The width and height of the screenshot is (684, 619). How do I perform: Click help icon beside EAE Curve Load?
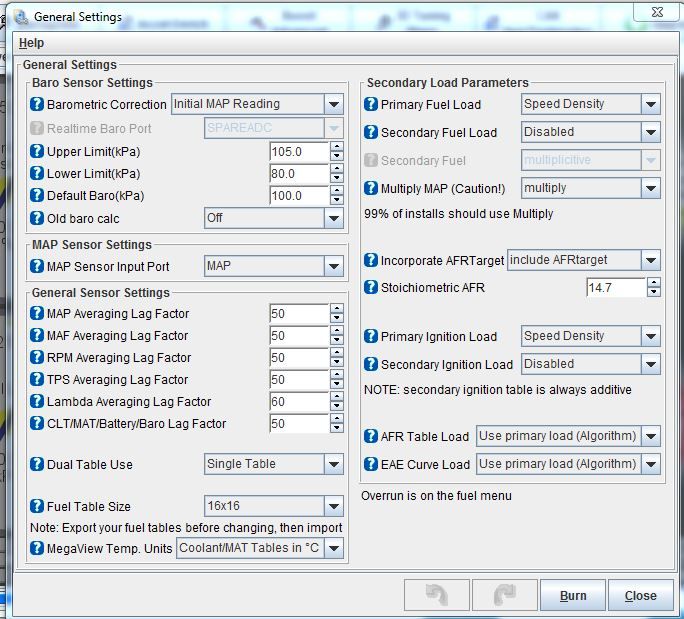coord(372,464)
